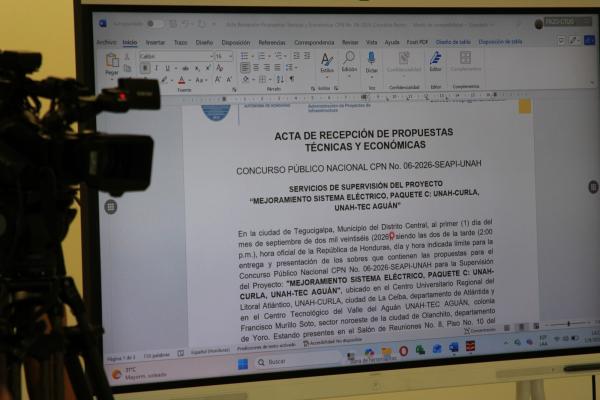Open the Windows Start menu
Screen dimensions: 600x400
click(x=243, y=364)
